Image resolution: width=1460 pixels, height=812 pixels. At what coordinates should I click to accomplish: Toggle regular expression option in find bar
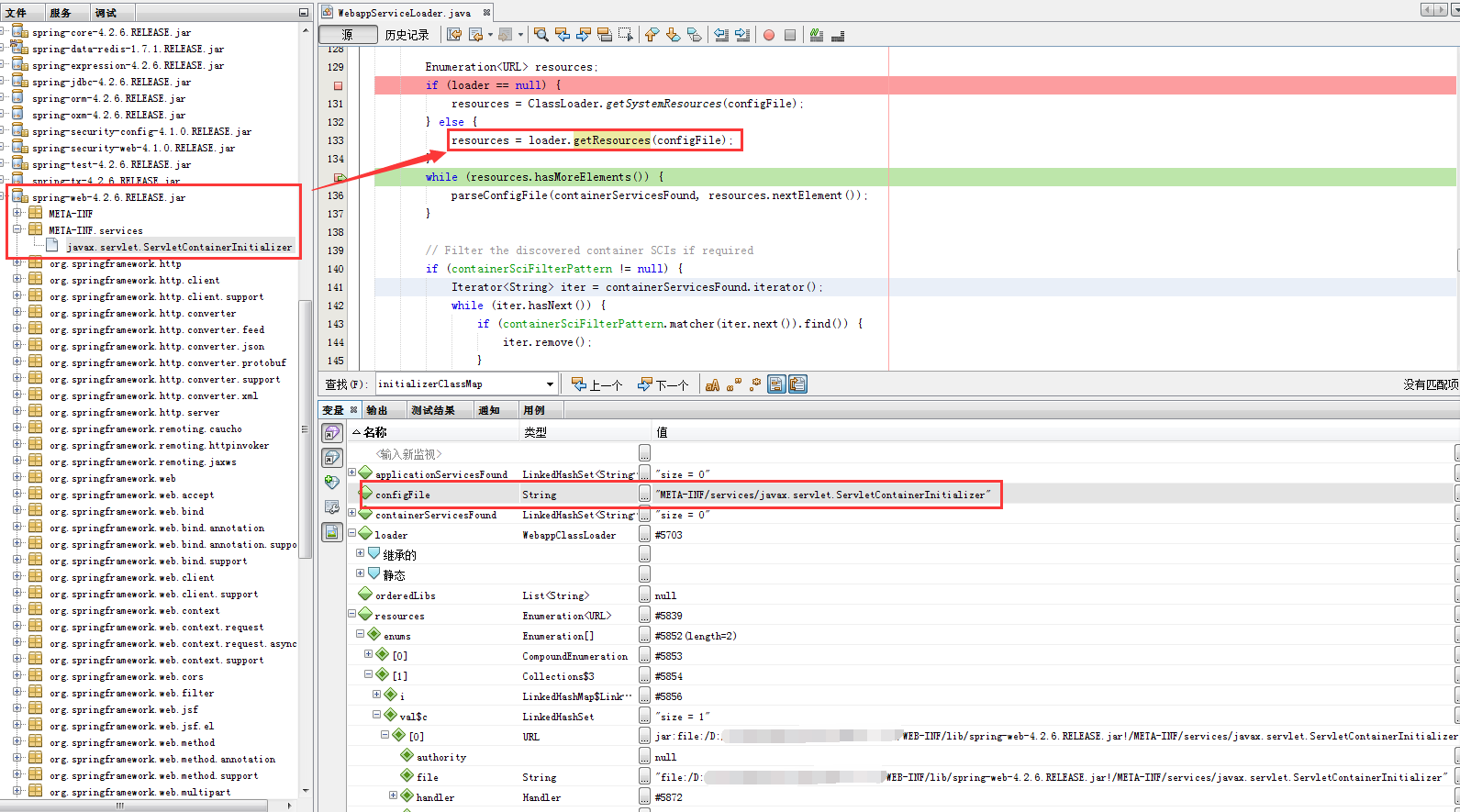(754, 384)
